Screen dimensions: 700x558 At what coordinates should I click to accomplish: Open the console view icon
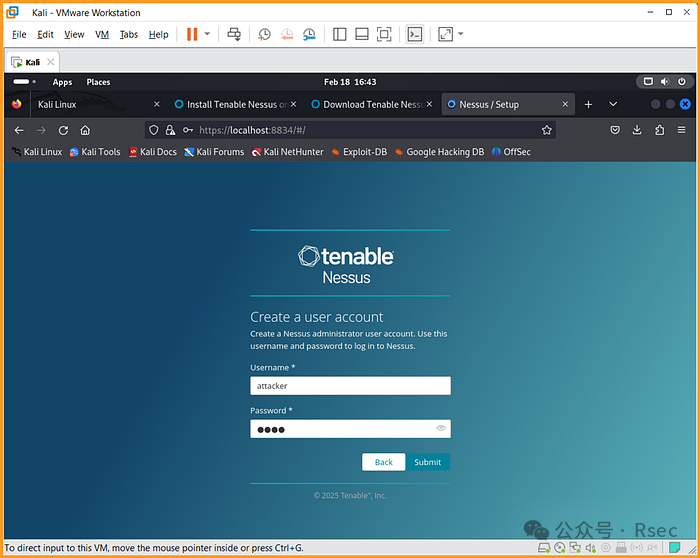(415, 34)
